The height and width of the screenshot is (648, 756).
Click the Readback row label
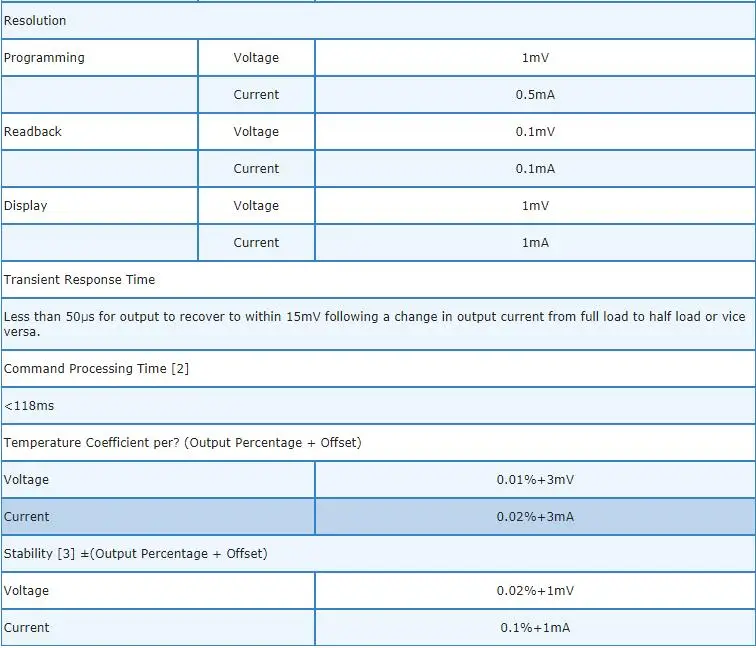click(33, 132)
